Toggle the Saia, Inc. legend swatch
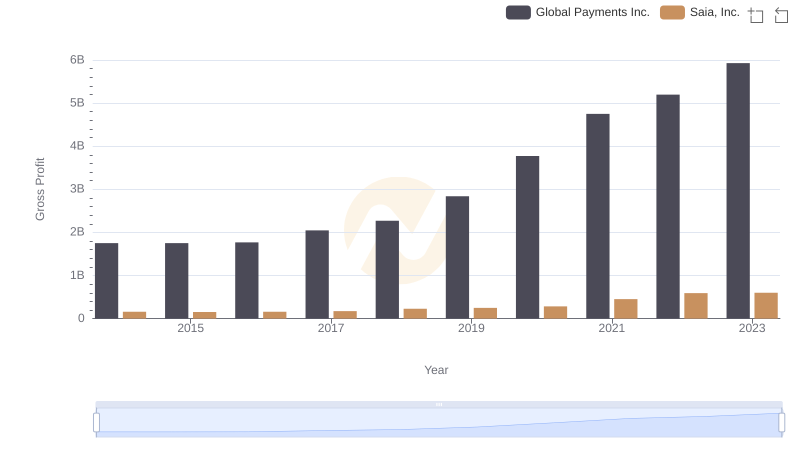The width and height of the screenshot is (800, 461). (x=672, y=12)
